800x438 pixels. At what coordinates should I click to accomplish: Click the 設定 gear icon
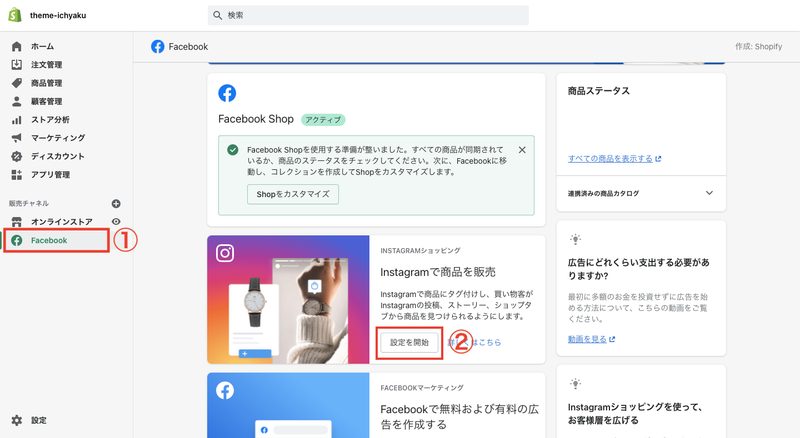16,420
